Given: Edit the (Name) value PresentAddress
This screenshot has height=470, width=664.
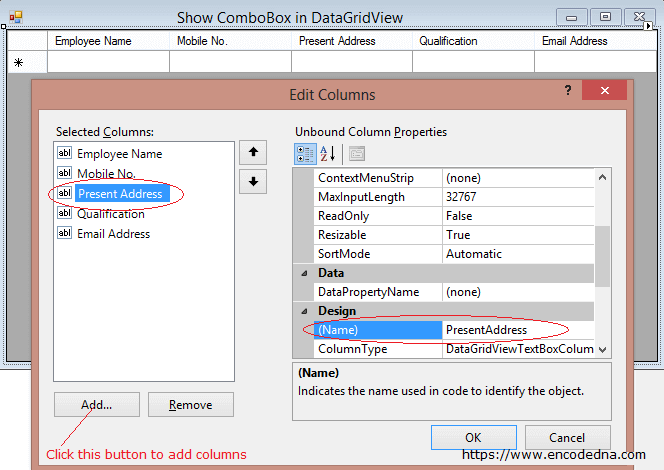Looking at the screenshot, I should pos(518,330).
